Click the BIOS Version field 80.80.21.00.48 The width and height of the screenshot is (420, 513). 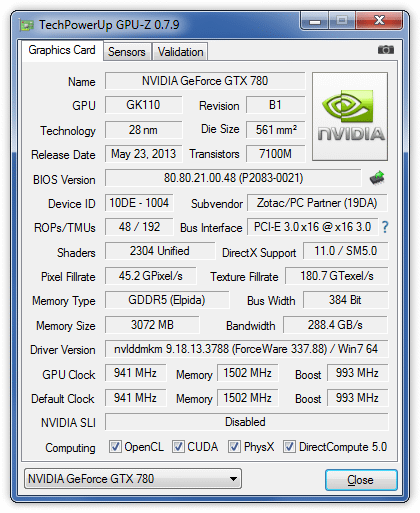(233, 178)
